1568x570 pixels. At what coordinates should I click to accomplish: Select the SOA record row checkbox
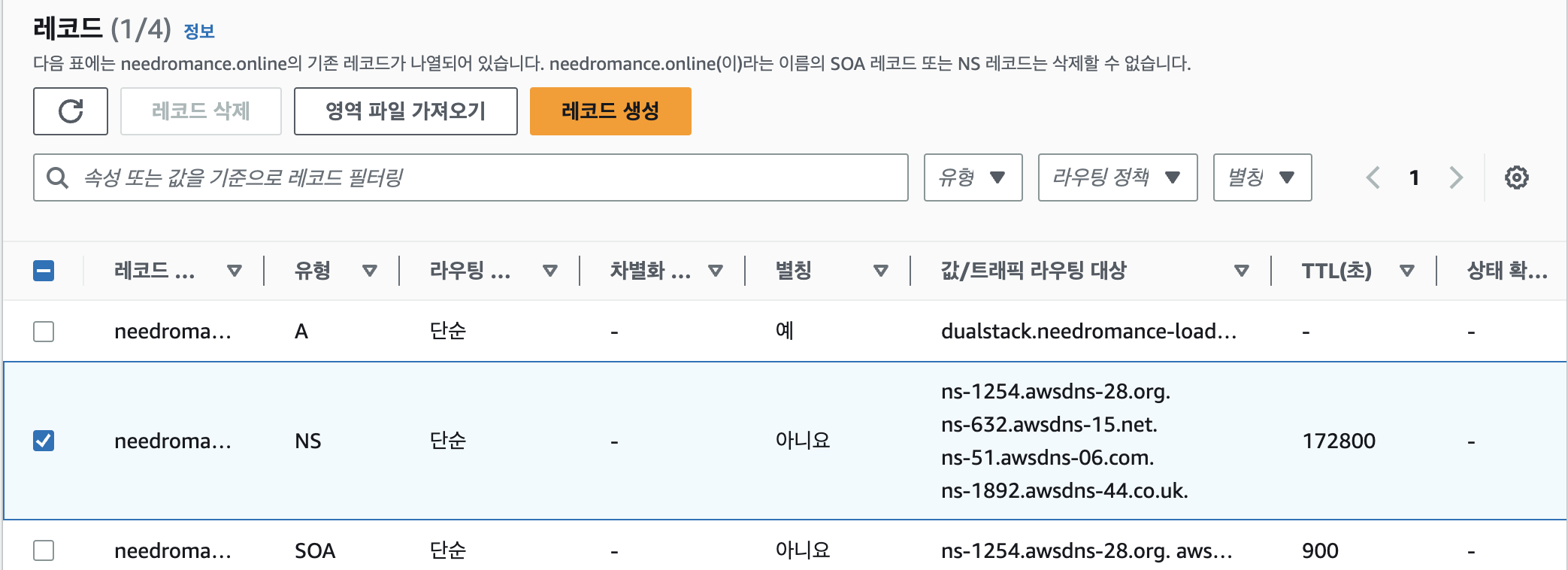(44, 550)
